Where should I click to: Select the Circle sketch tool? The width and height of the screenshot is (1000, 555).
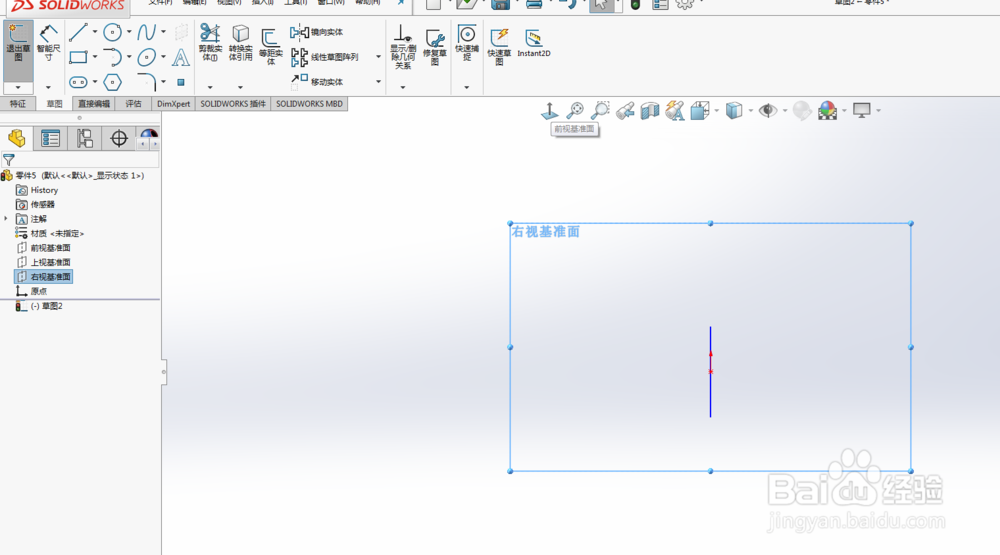click(112, 32)
